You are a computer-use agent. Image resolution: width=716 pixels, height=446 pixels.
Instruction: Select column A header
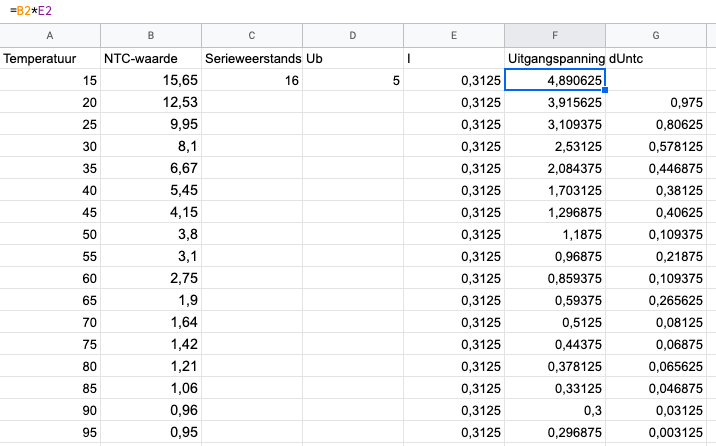[50, 35]
